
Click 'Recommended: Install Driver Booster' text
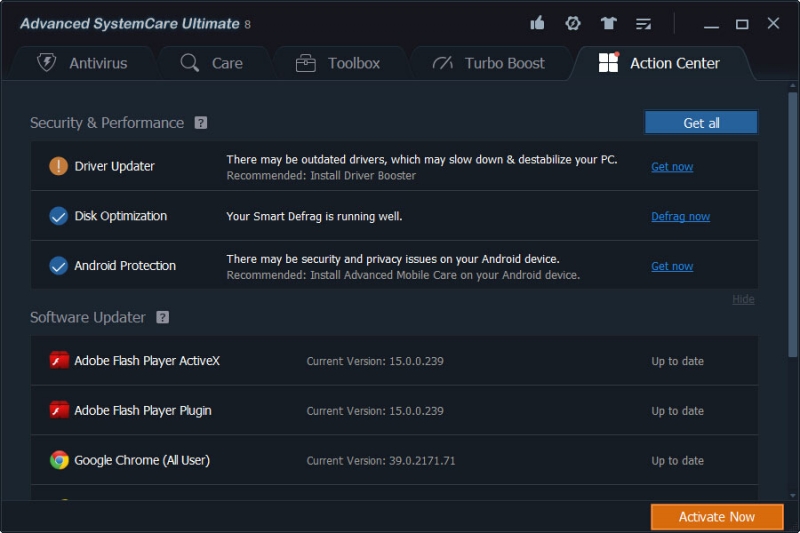click(x=321, y=175)
